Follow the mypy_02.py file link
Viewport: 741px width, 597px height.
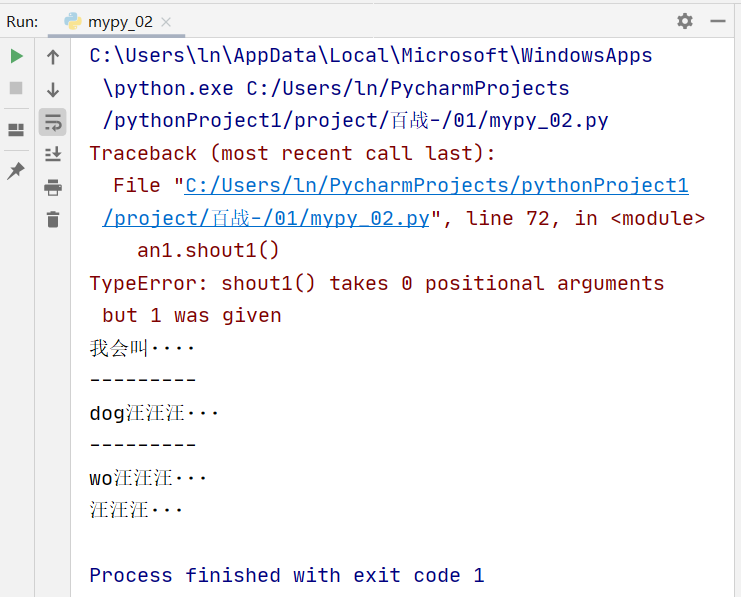266,218
